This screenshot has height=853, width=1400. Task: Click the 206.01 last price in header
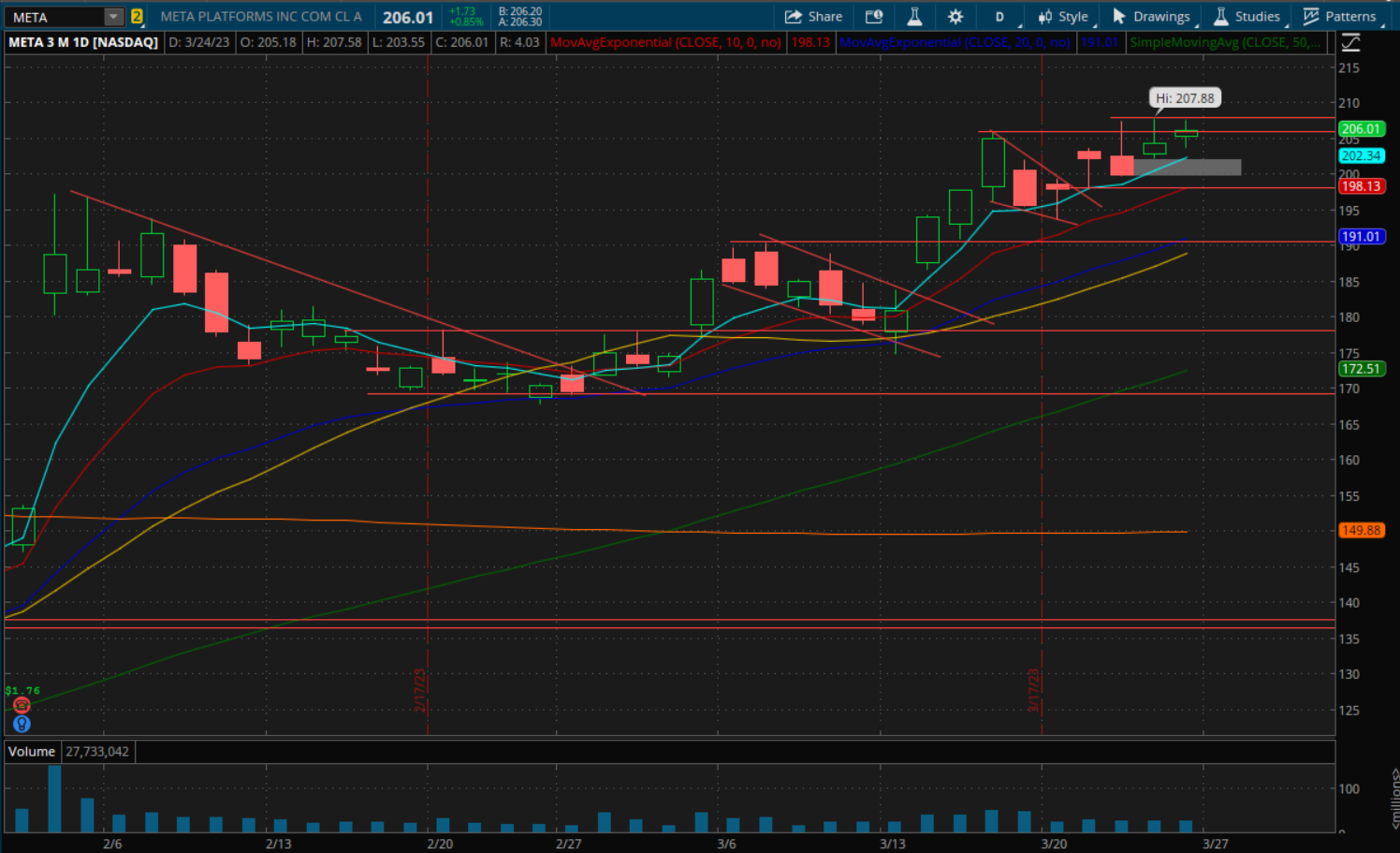tap(408, 17)
